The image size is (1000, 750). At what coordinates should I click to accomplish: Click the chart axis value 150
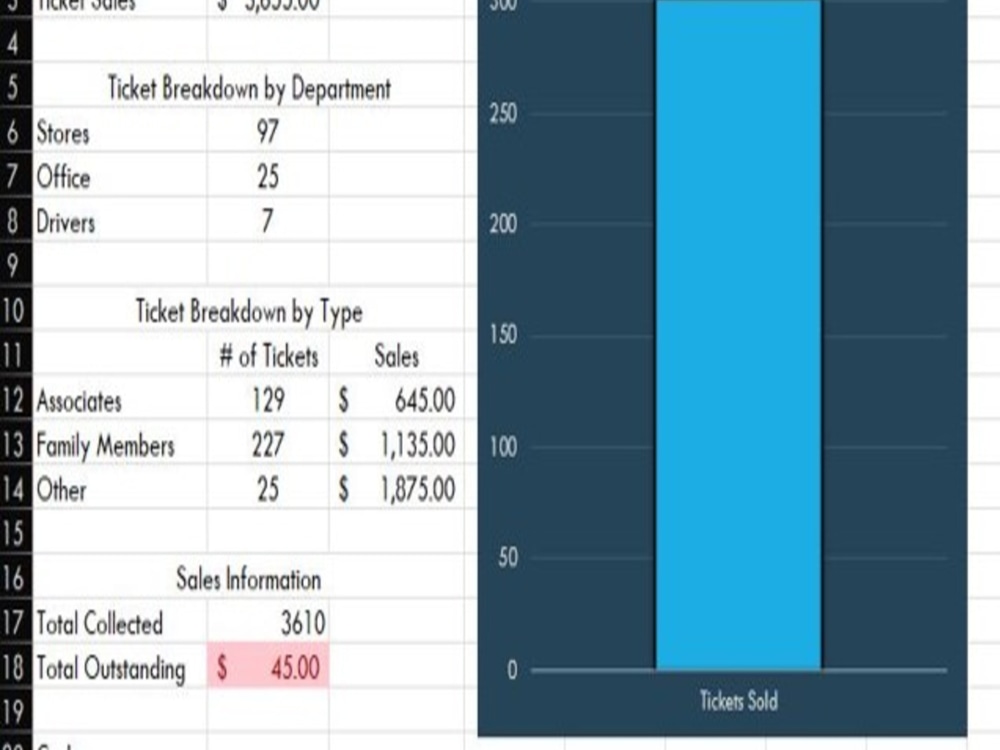pos(503,334)
